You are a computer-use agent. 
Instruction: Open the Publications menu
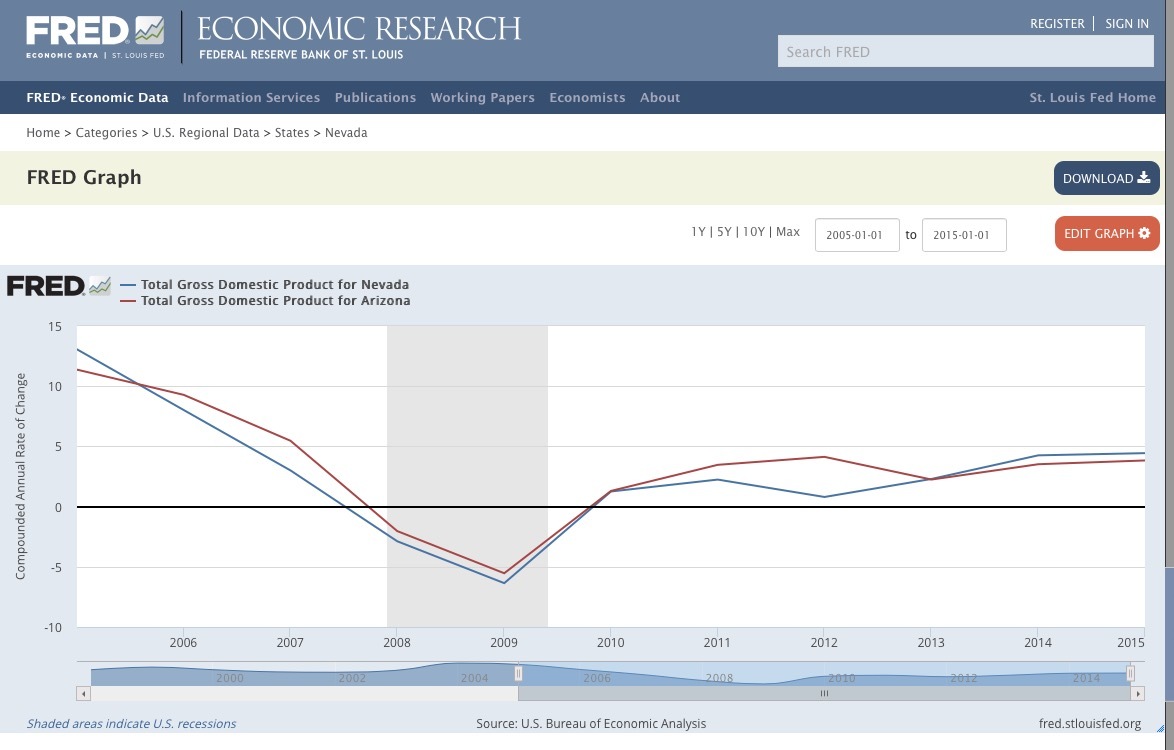click(375, 98)
